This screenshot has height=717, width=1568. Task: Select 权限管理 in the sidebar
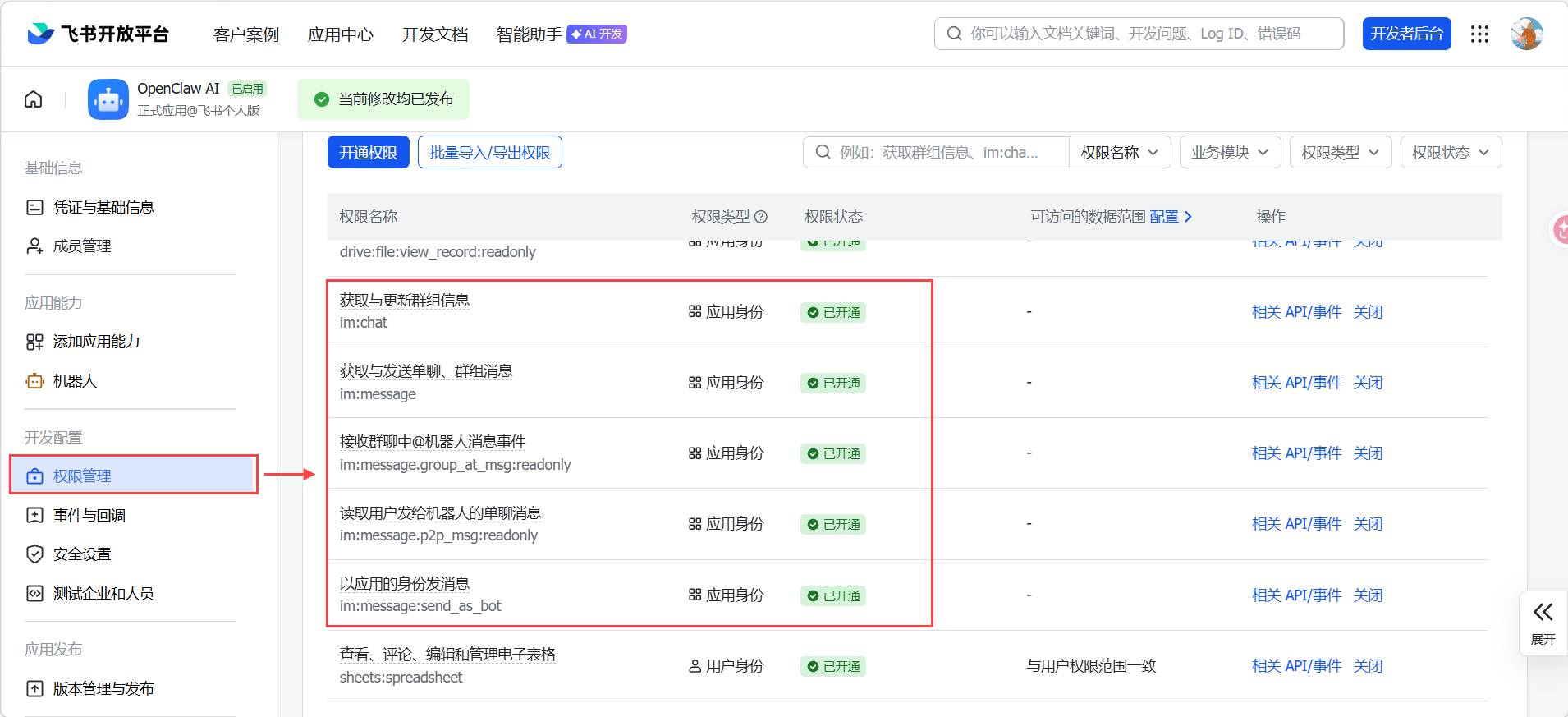point(134,475)
